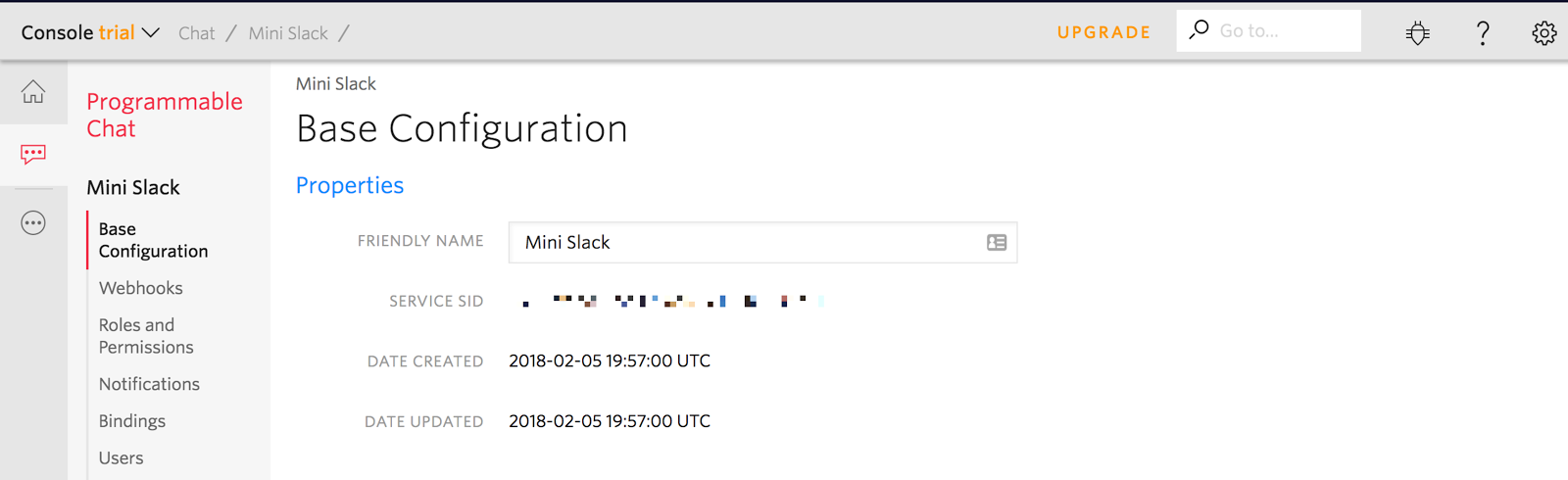
Task: Focus the Go to search field
Action: click(x=1284, y=31)
